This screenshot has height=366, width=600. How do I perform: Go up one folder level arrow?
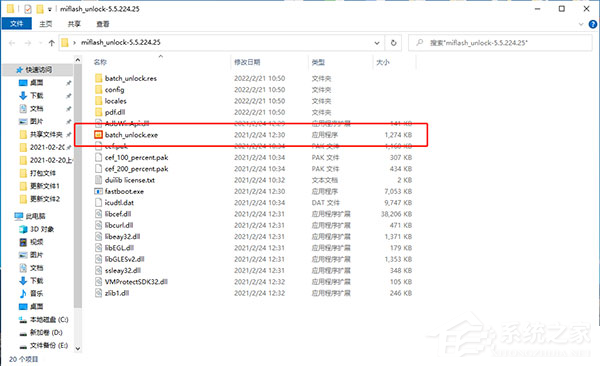pos(52,43)
